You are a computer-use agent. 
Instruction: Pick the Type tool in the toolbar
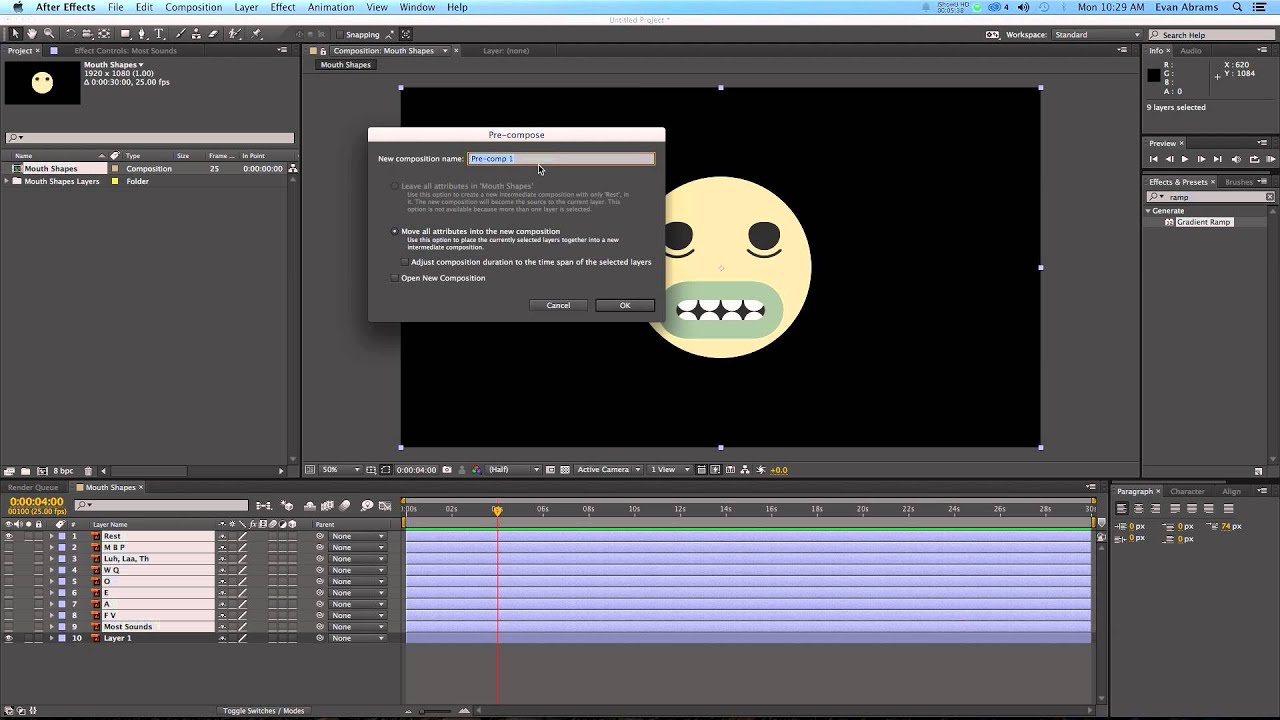[158, 34]
